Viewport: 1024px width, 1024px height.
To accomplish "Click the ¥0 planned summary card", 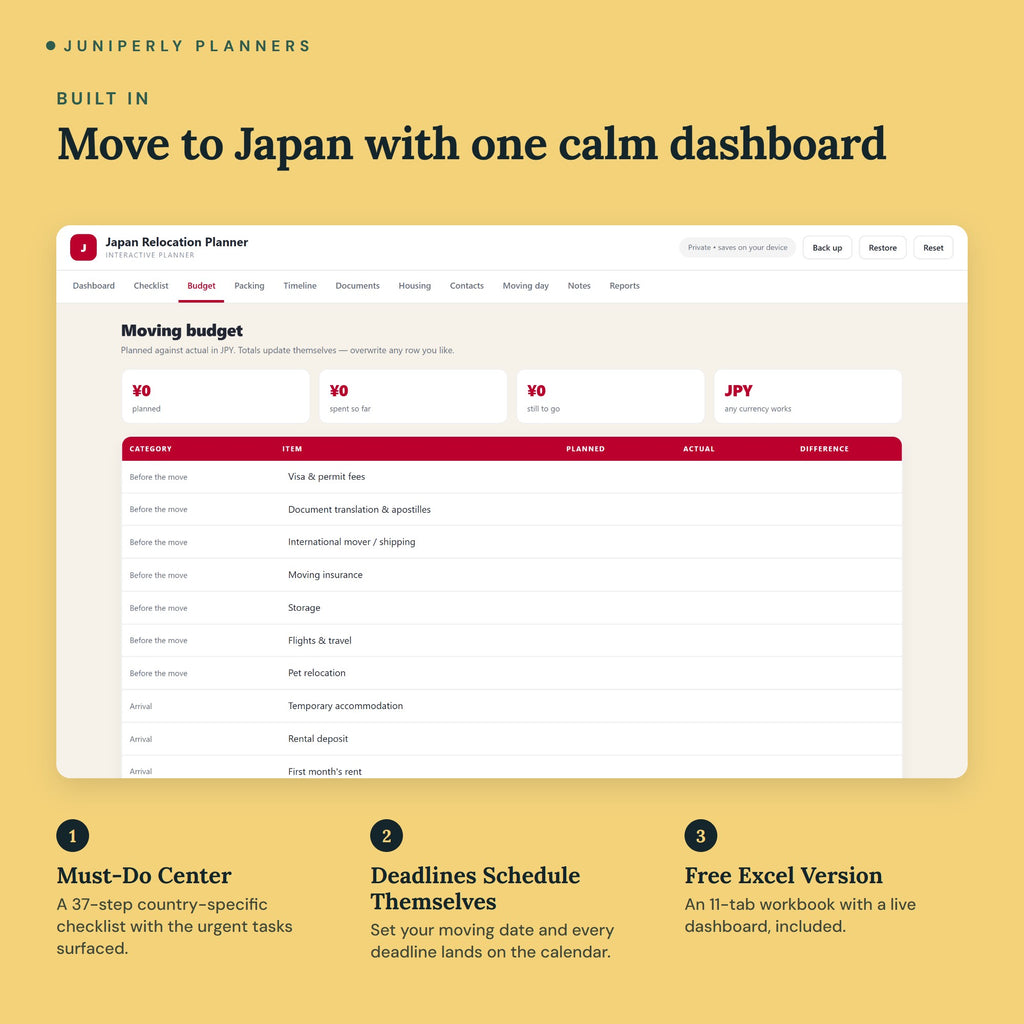I will (x=216, y=396).
